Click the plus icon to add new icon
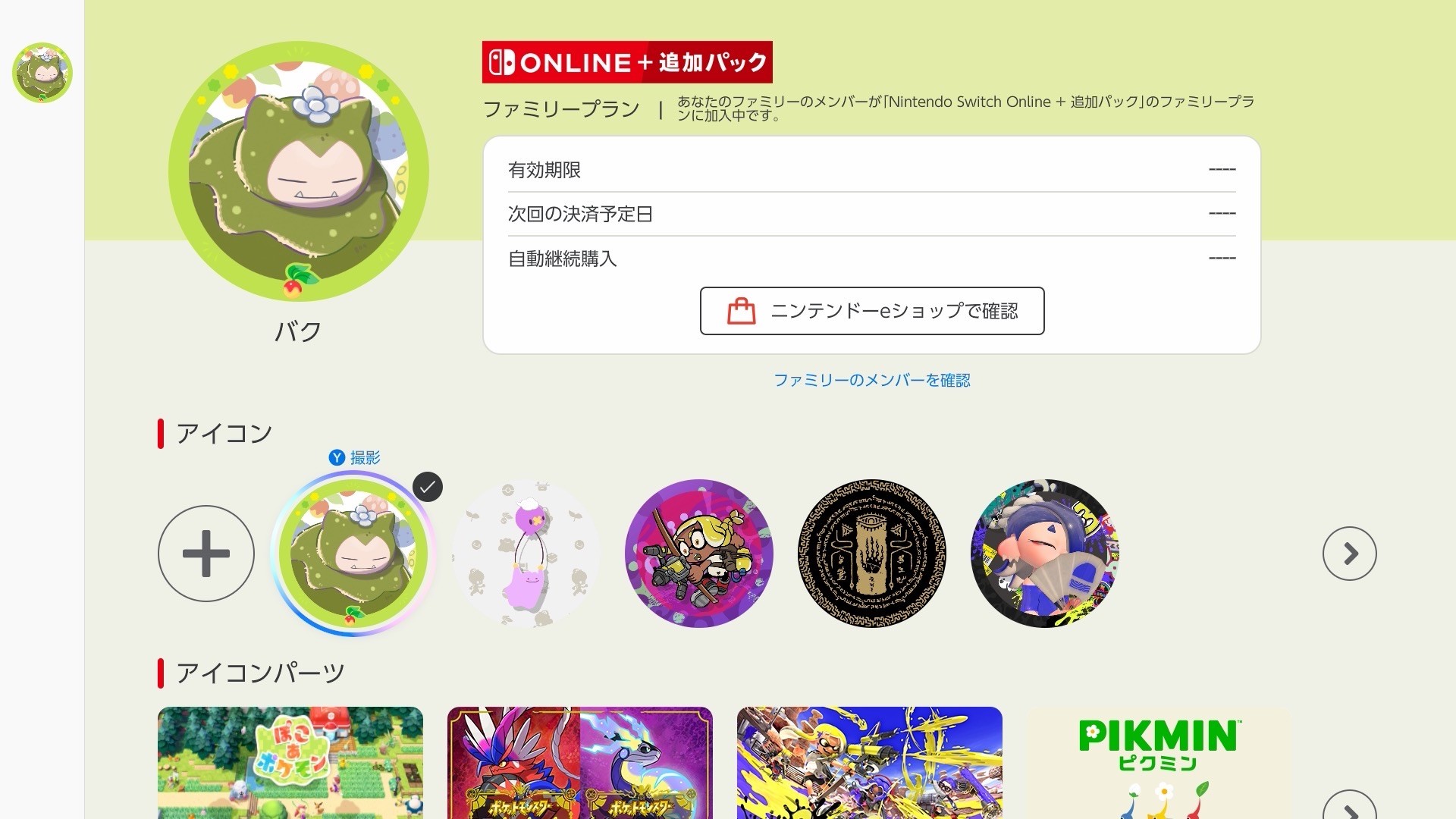 click(x=206, y=554)
